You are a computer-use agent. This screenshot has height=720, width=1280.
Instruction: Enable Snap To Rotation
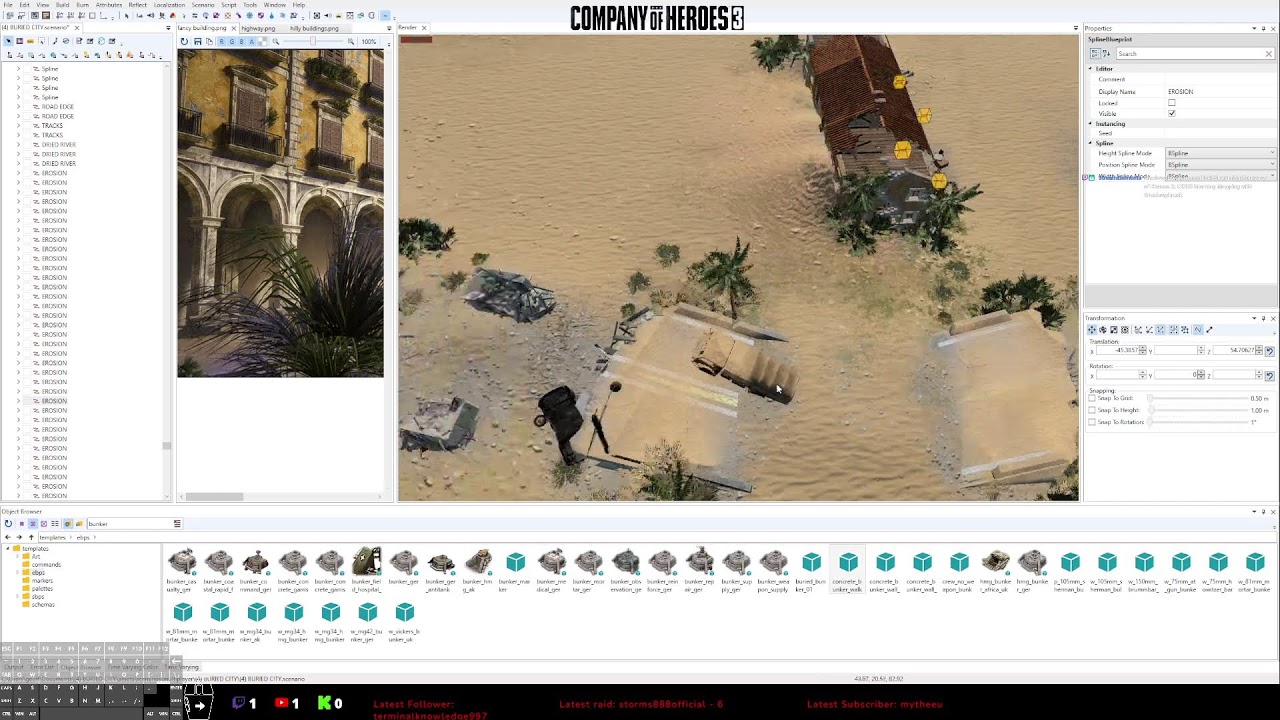(1092, 422)
